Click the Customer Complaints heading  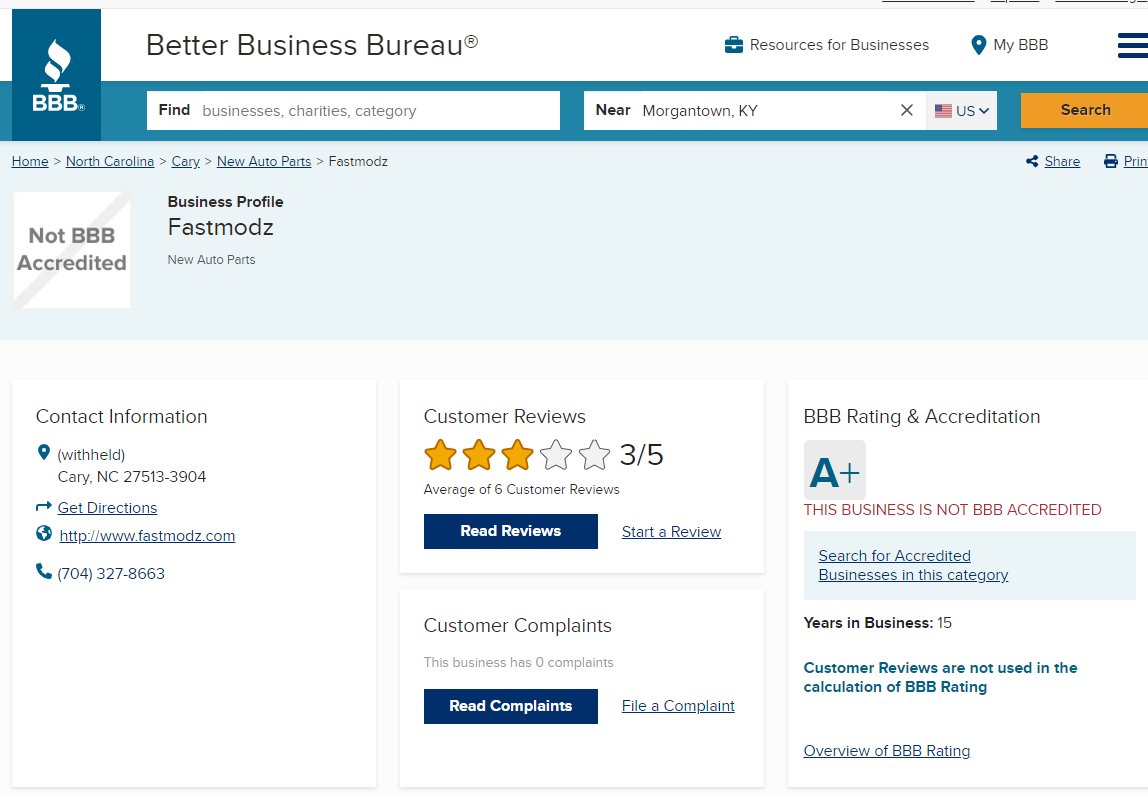[518, 626]
